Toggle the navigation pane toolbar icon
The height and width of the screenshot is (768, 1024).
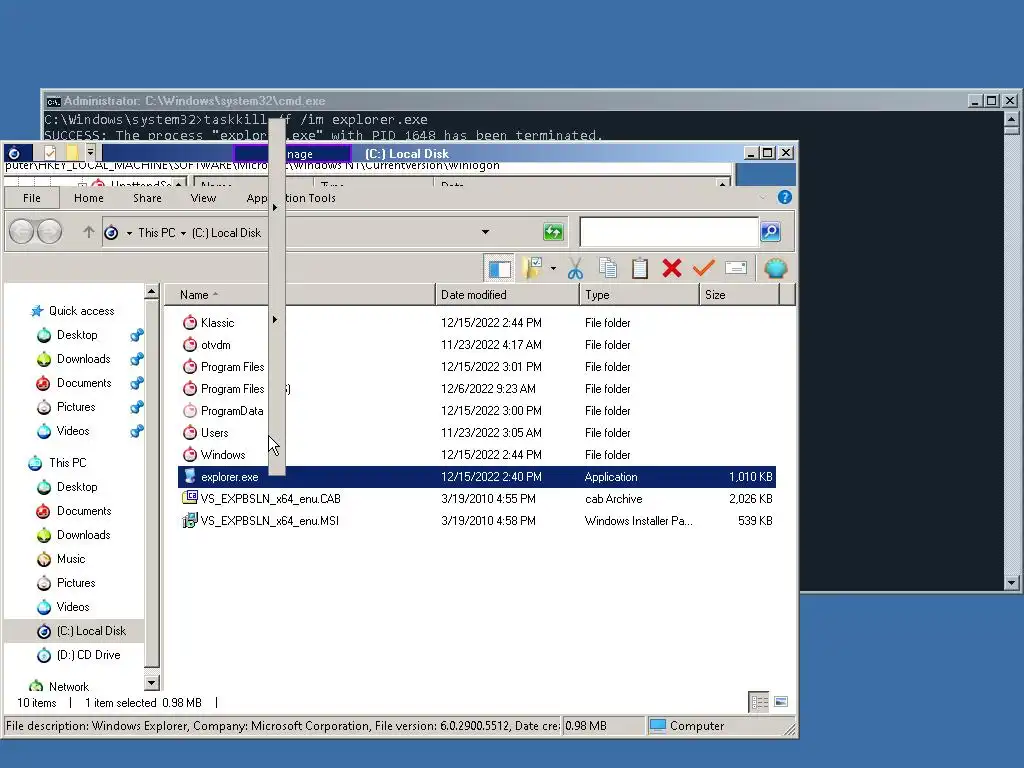click(x=500, y=269)
